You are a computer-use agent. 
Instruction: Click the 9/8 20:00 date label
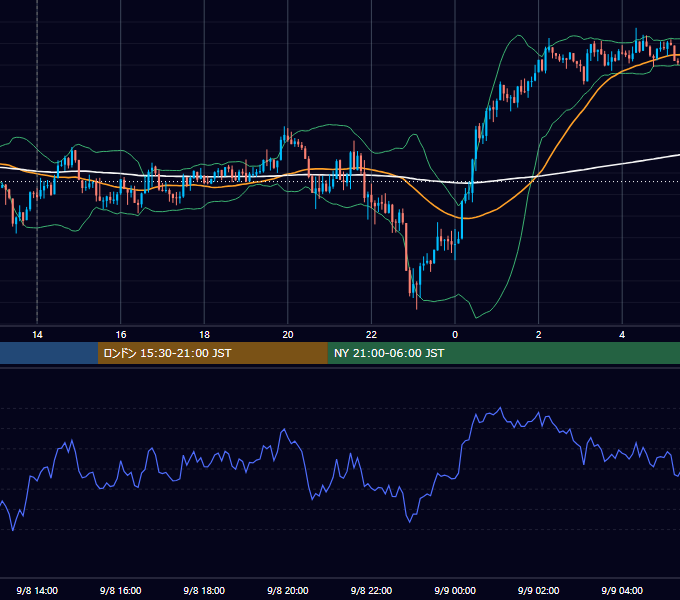click(288, 590)
